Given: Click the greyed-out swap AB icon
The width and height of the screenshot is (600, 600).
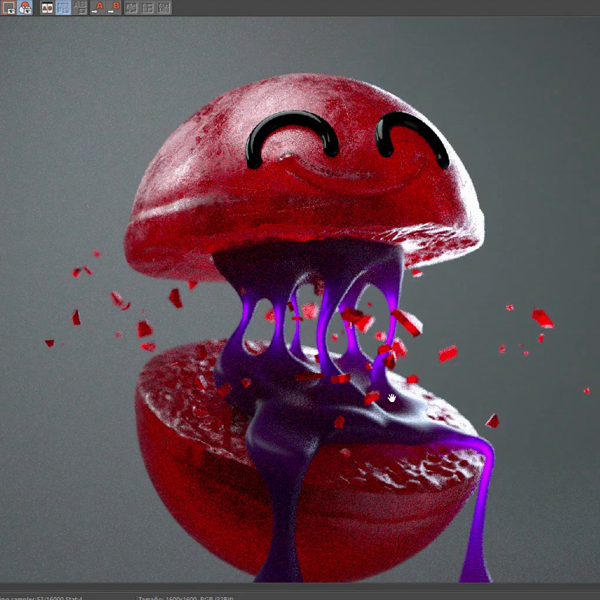Looking at the screenshot, I should click(79, 7).
